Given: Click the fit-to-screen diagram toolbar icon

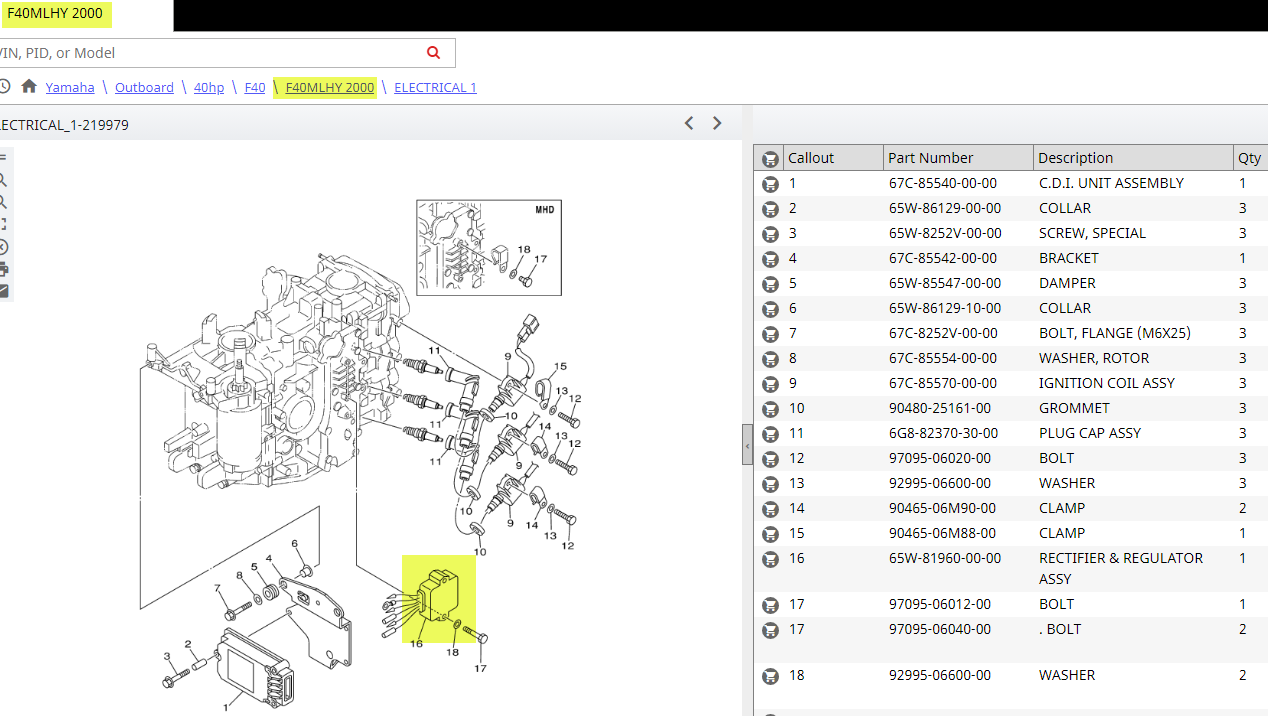Looking at the screenshot, I should click(x=3, y=224).
